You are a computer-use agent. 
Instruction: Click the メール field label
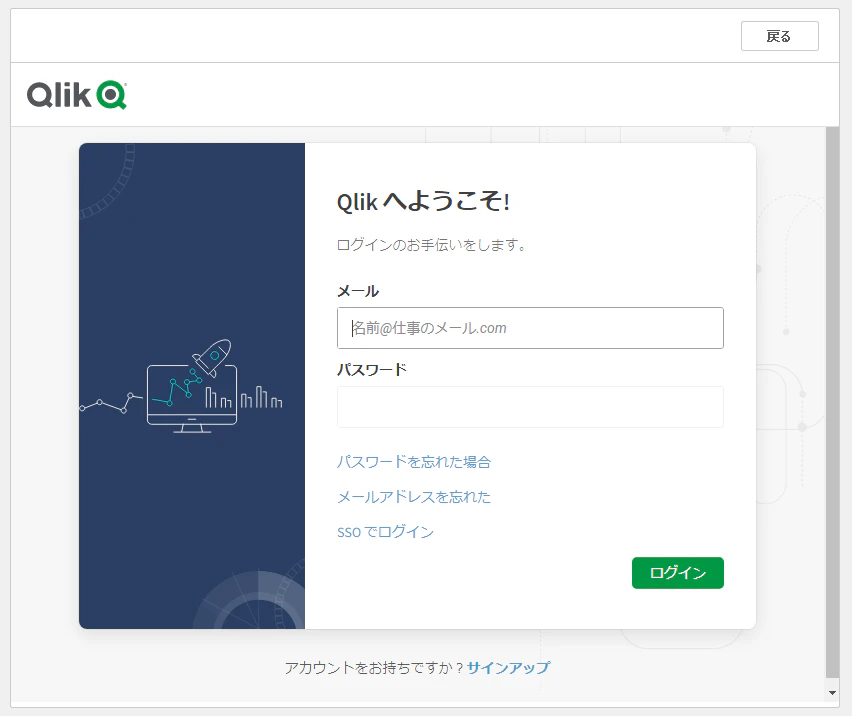358,291
